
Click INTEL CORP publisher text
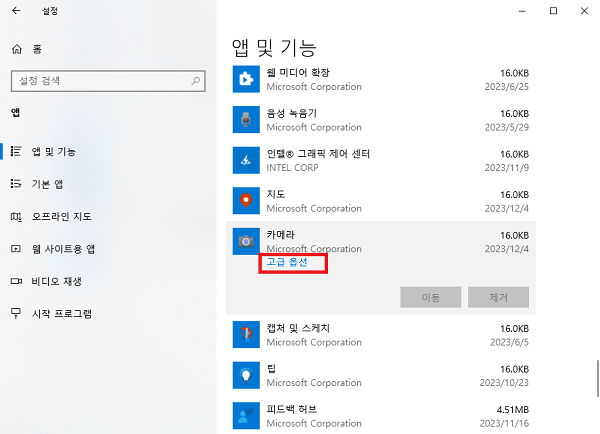click(292, 168)
